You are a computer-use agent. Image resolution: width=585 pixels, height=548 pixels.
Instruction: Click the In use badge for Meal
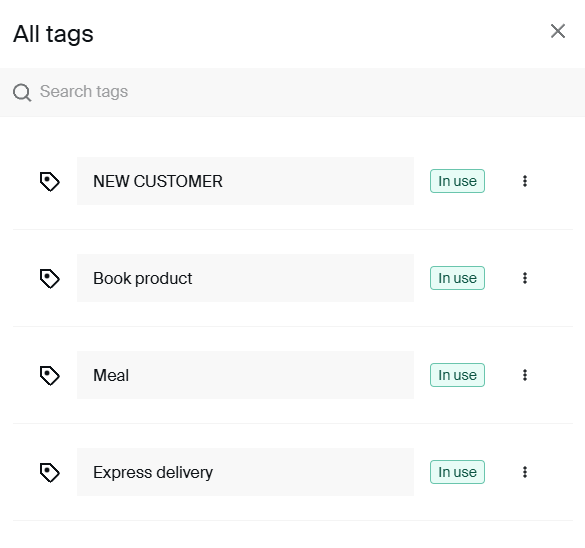click(457, 375)
